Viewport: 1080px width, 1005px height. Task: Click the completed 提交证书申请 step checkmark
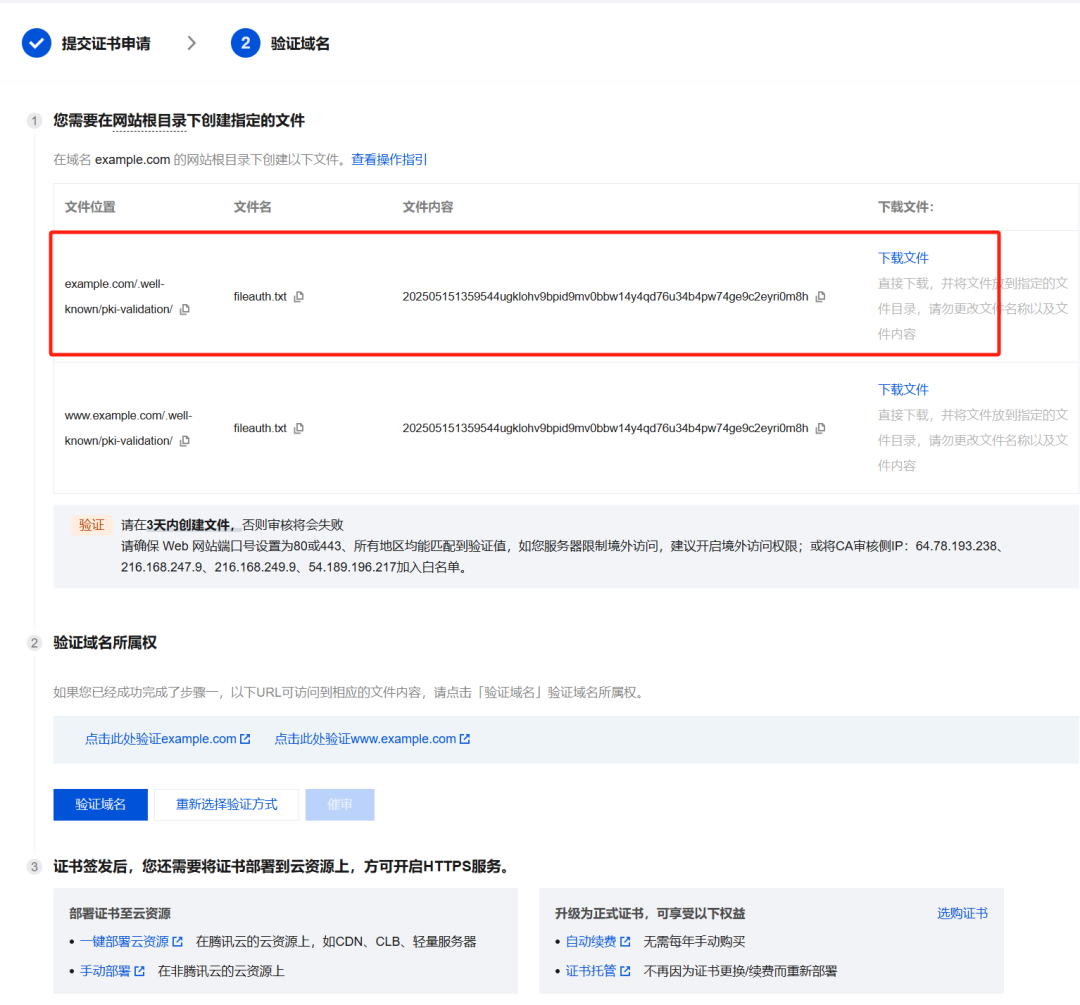point(37,43)
